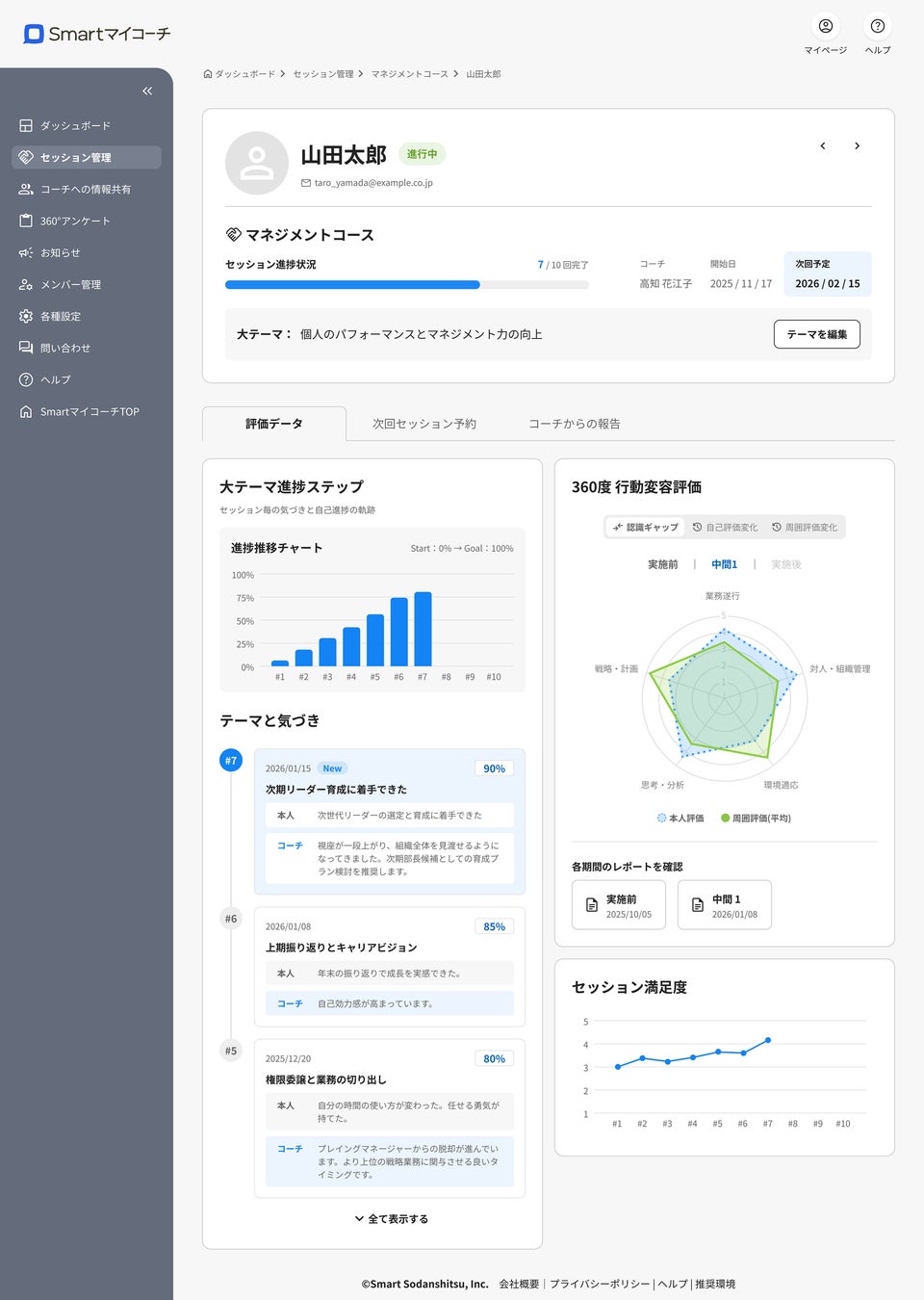Click 山田太郎 profile avatar

[257, 163]
